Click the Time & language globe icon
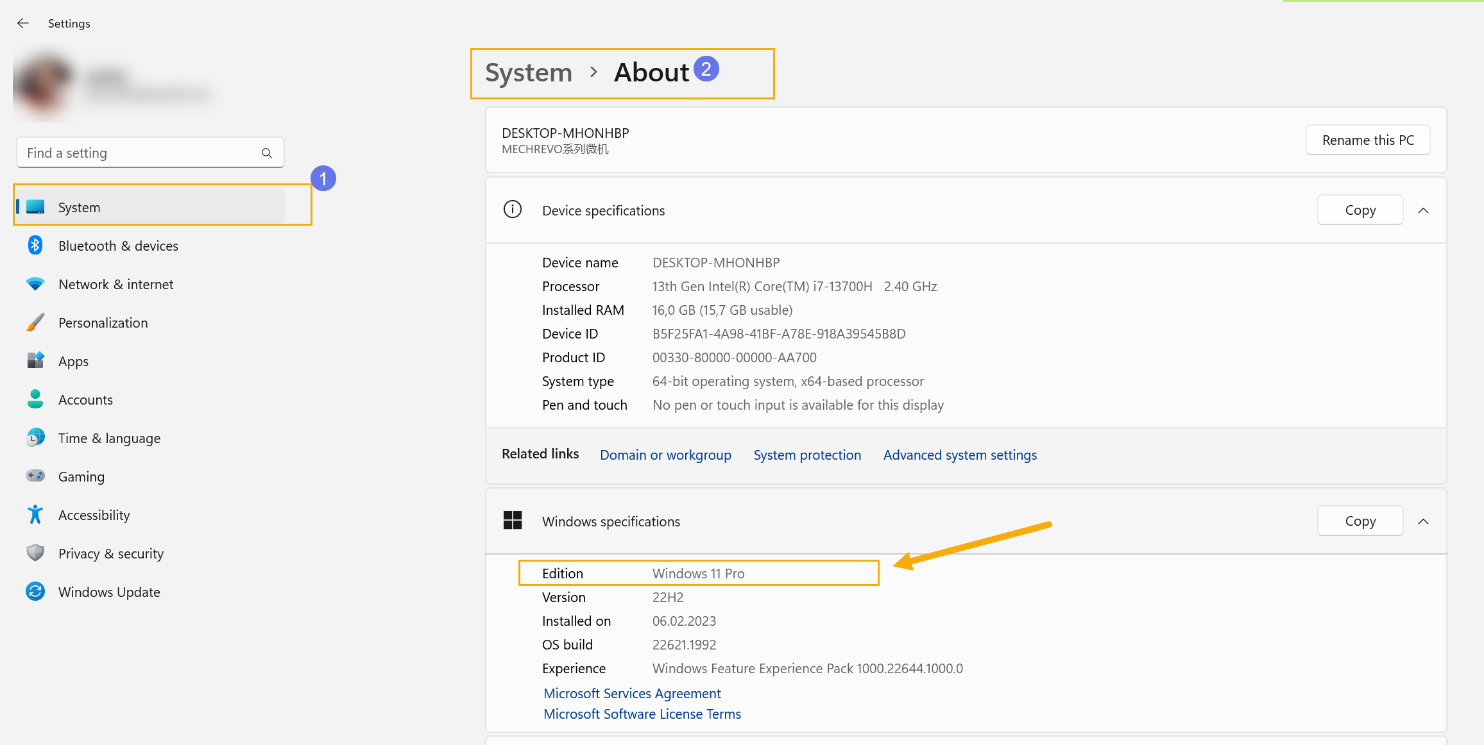Viewport: 1484px width, 745px height. coord(35,438)
